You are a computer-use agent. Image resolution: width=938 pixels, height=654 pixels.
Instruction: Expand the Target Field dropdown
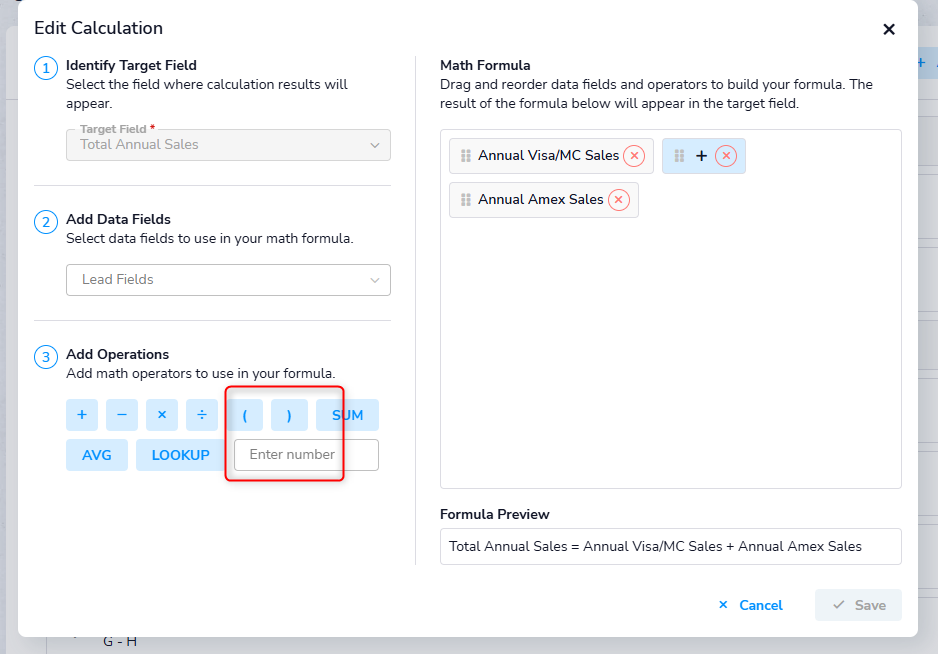click(228, 145)
